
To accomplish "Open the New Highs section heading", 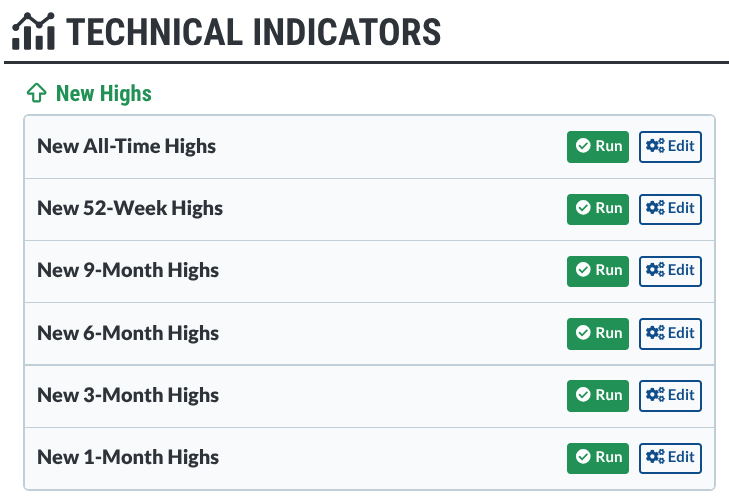I will [x=104, y=94].
